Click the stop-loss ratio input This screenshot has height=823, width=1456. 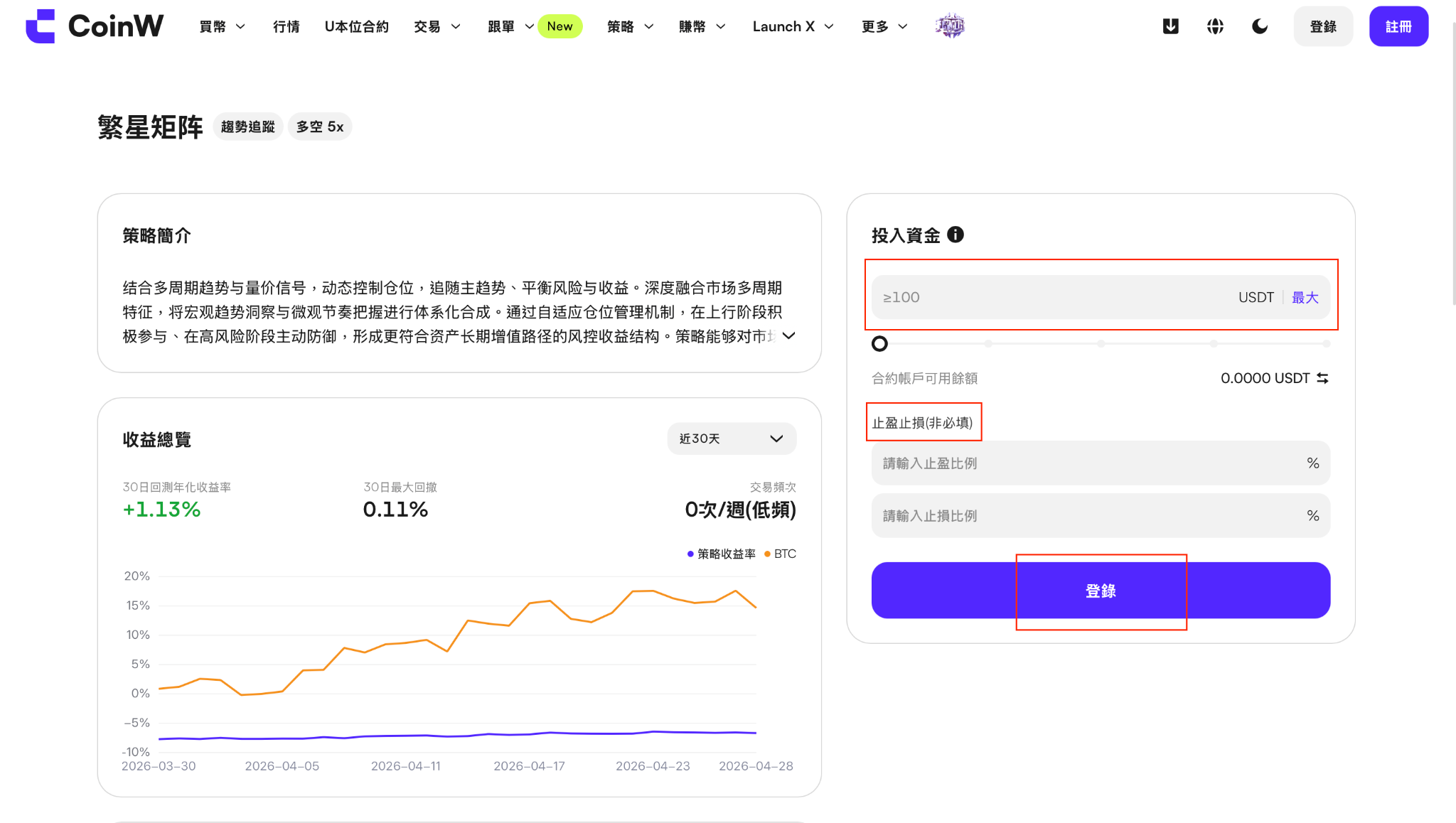click(x=1101, y=515)
